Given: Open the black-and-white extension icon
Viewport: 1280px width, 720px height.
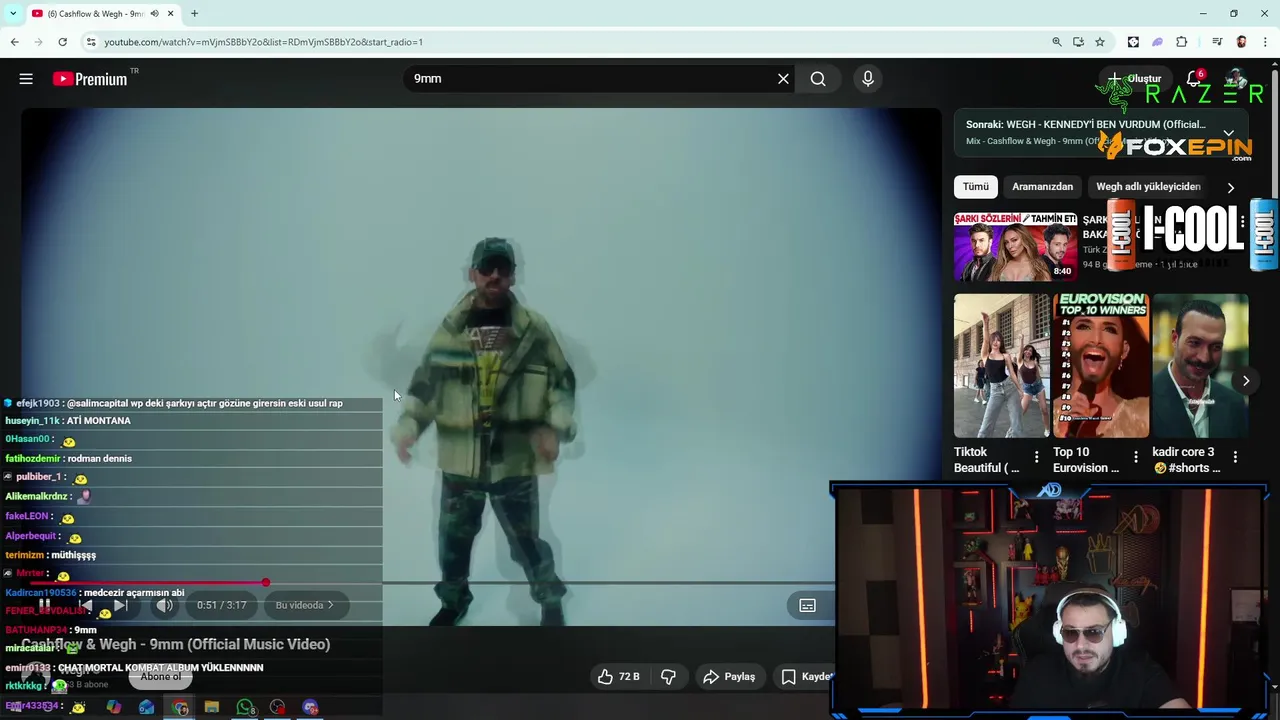Looking at the screenshot, I should [1133, 42].
